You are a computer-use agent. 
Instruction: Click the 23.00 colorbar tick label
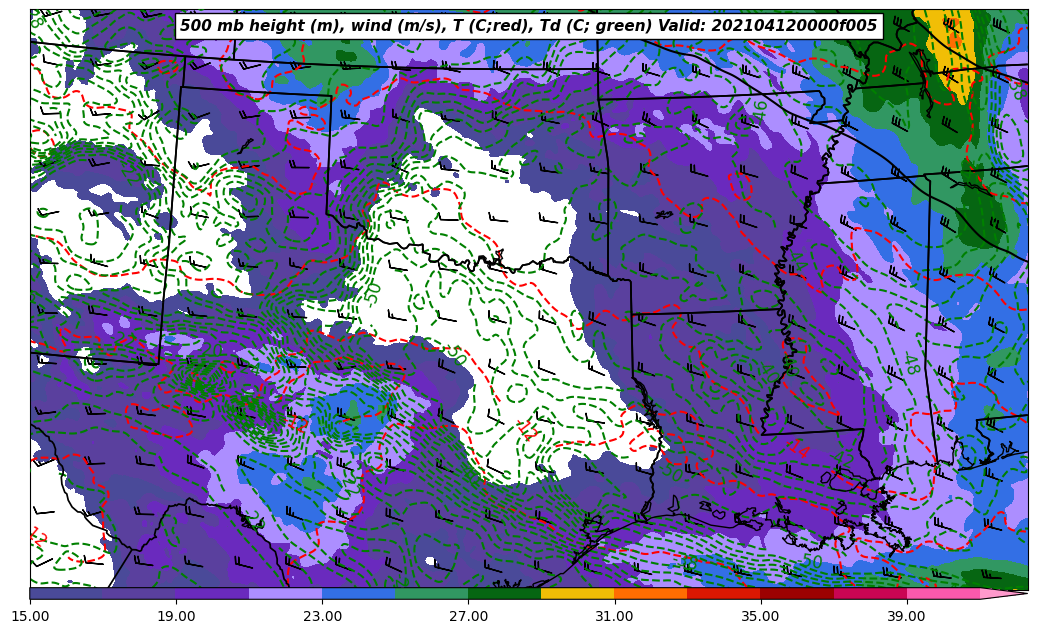coord(322,616)
